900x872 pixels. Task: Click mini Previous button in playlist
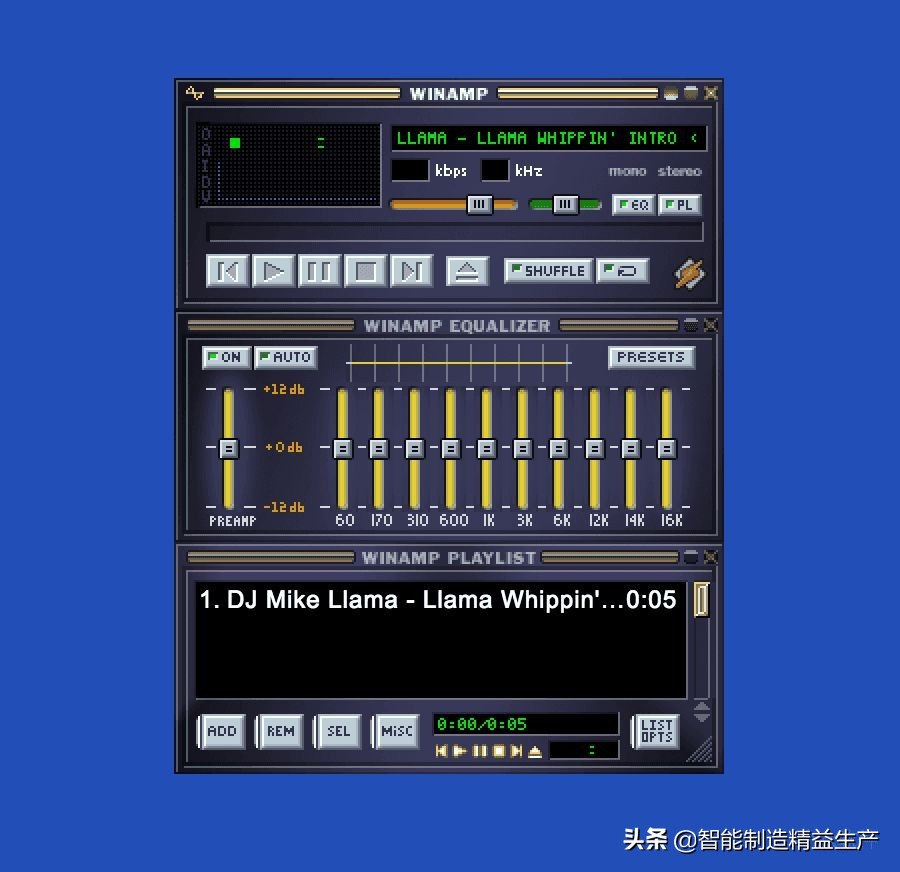tap(441, 750)
